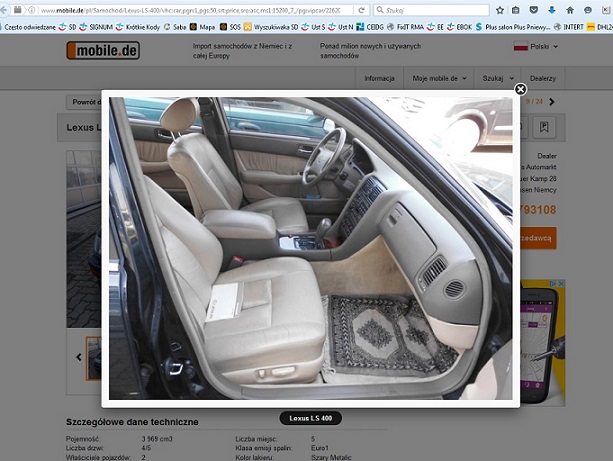Screen dimensions: 613x461
Task: Open site identity info icon in address bar
Action: click(x=32, y=10)
